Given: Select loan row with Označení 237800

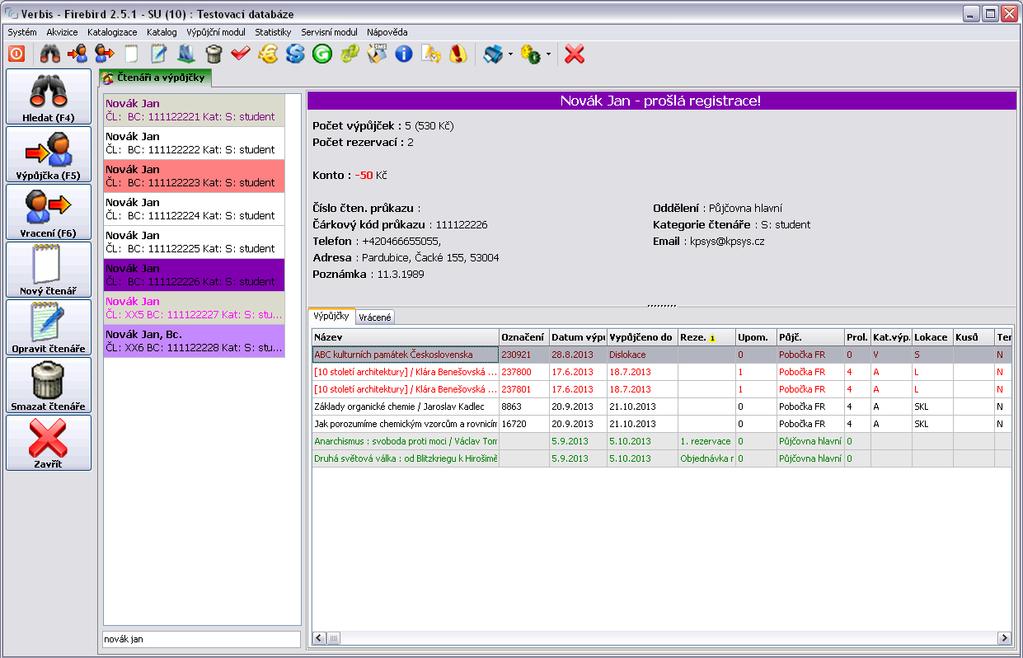Looking at the screenshot, I should 662,372.
